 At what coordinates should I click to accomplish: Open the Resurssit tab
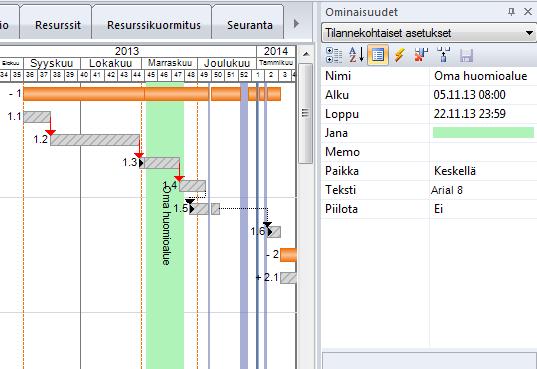point(58,25)
